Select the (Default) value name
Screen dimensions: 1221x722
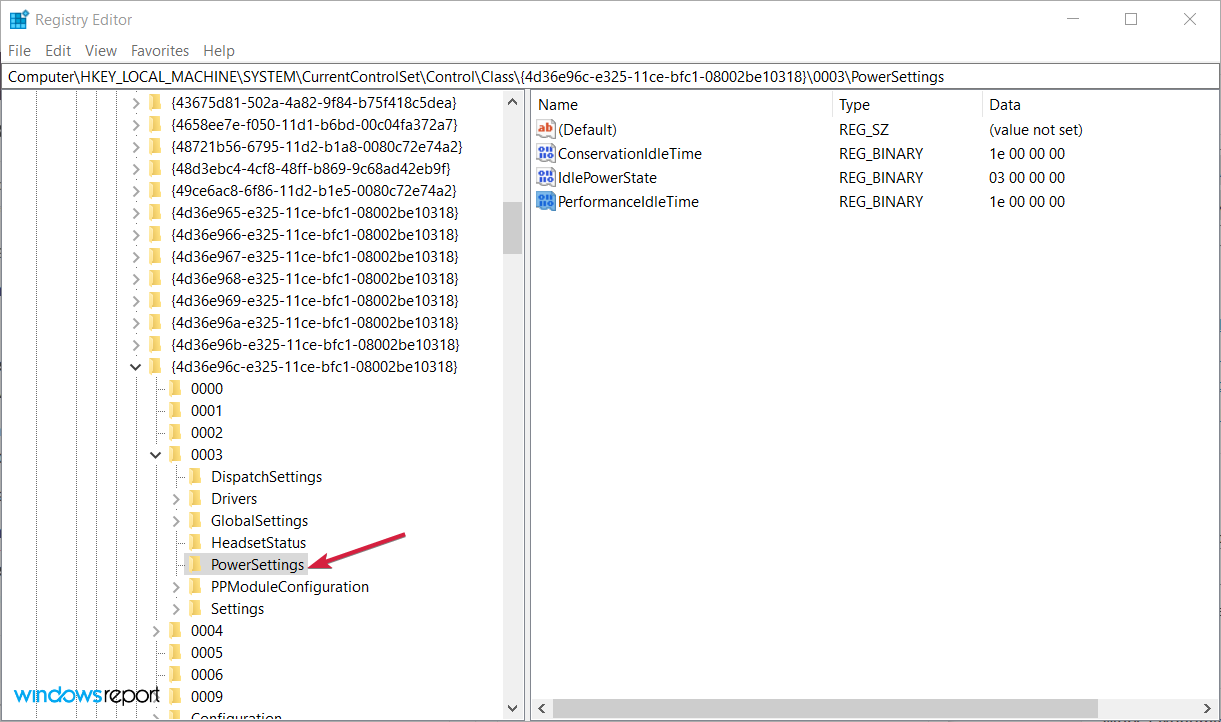[587, 130]
